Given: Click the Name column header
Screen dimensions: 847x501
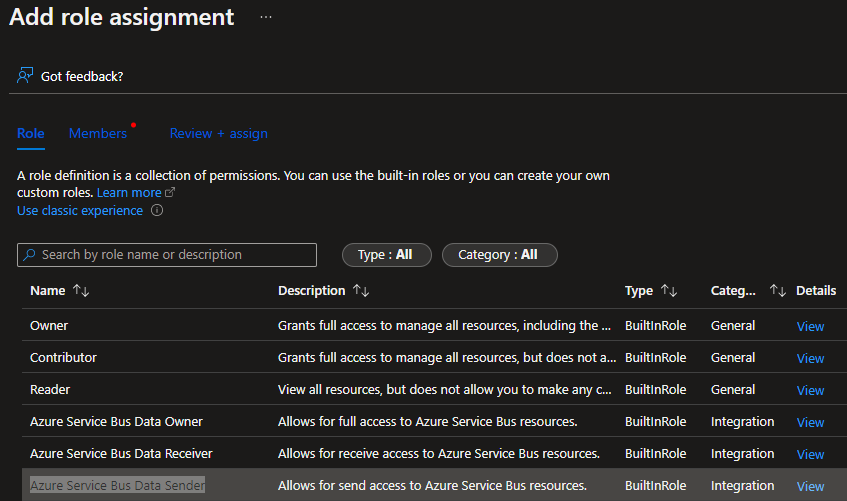Looking at the screenshot, I should (48, 291).
